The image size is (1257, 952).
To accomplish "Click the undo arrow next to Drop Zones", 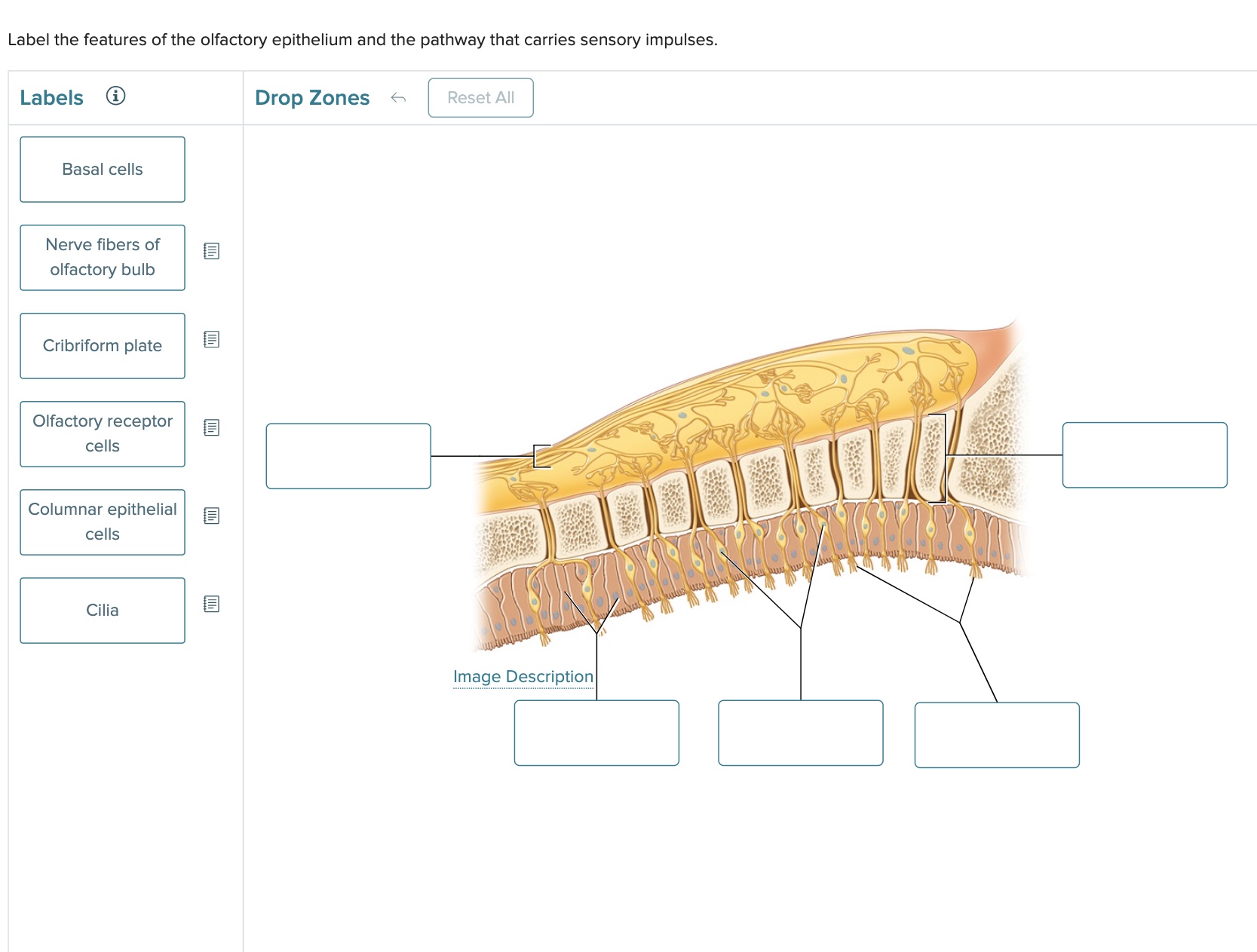I will (x=399, y=96).
